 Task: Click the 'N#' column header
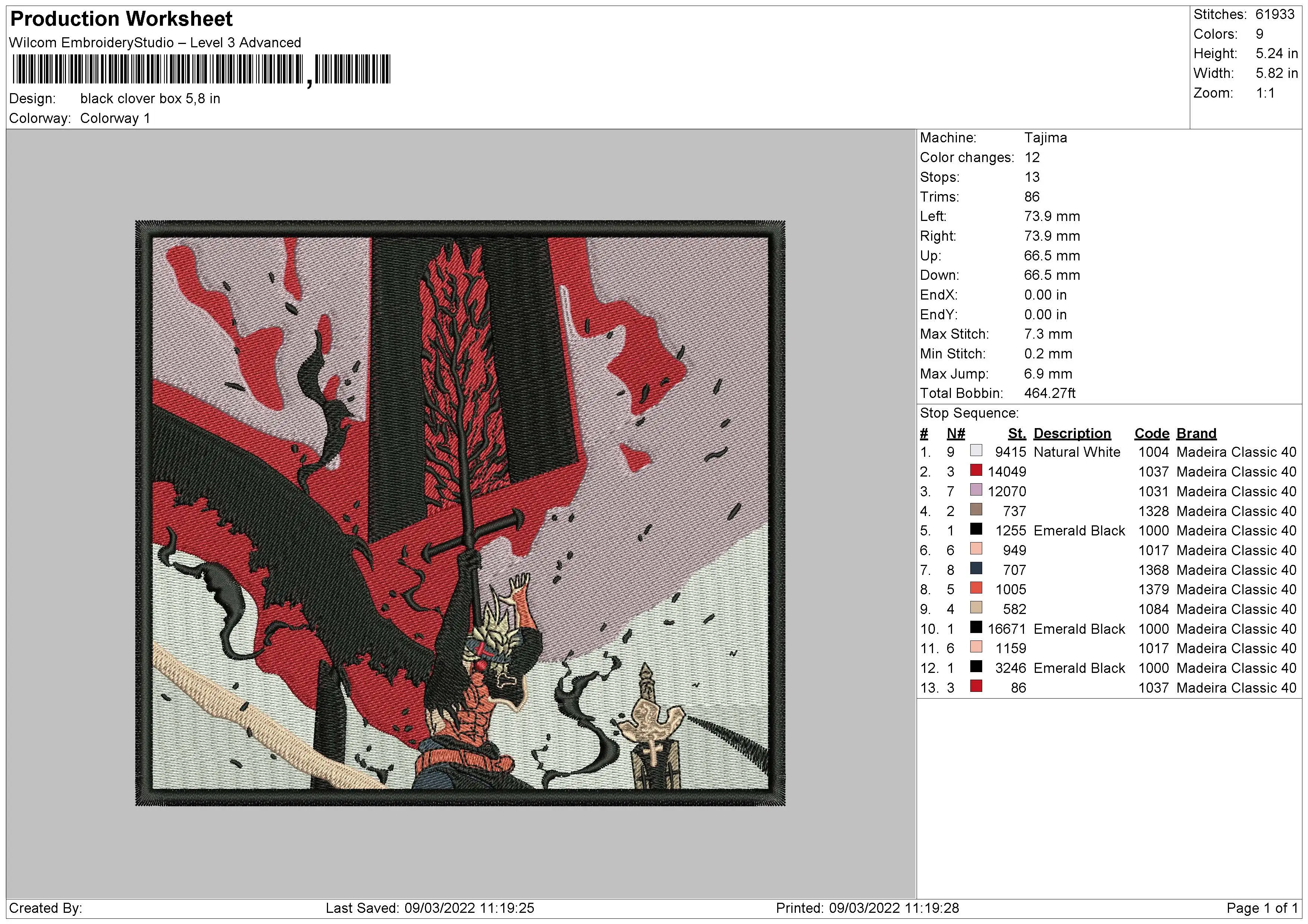pos(956,434)
